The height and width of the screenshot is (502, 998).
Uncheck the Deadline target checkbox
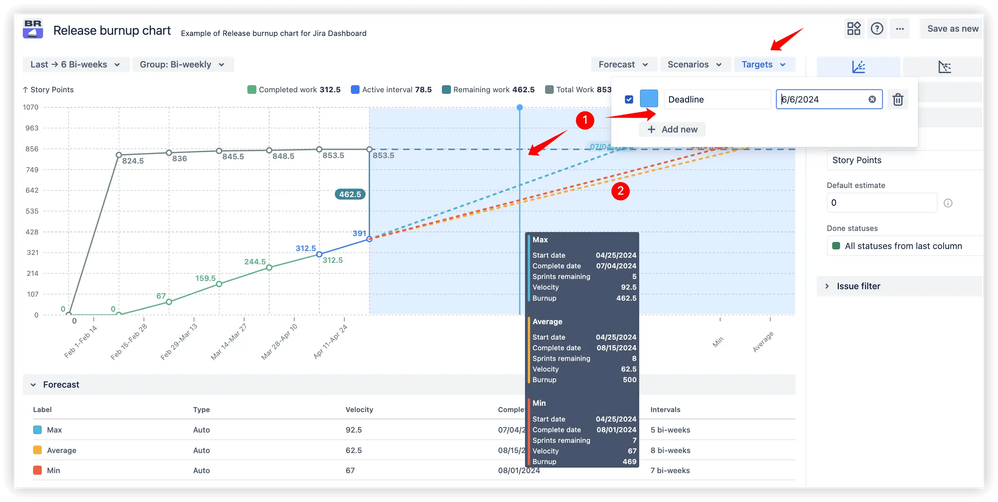628,99
